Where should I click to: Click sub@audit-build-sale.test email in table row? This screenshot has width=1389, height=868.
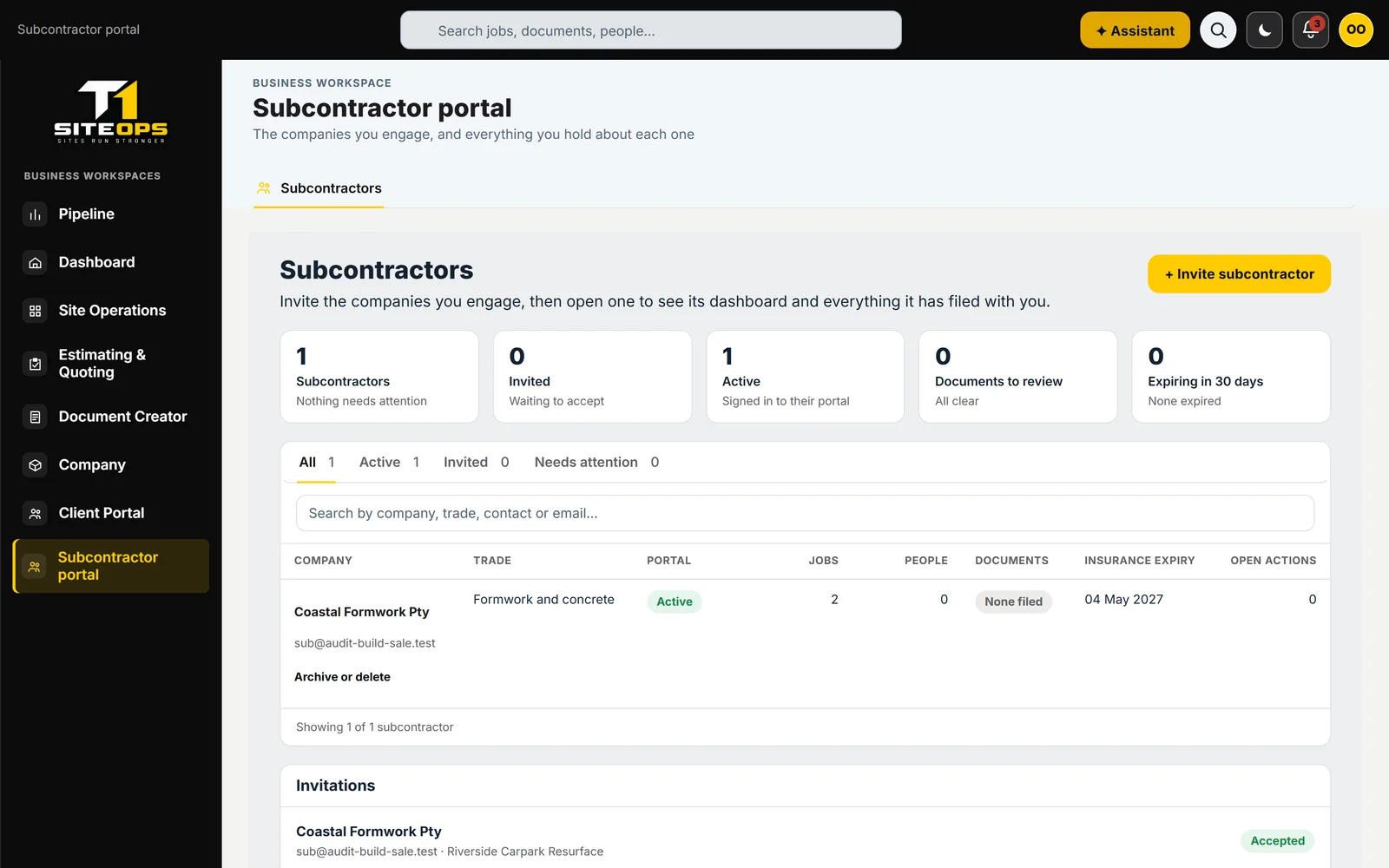point(365,643)
